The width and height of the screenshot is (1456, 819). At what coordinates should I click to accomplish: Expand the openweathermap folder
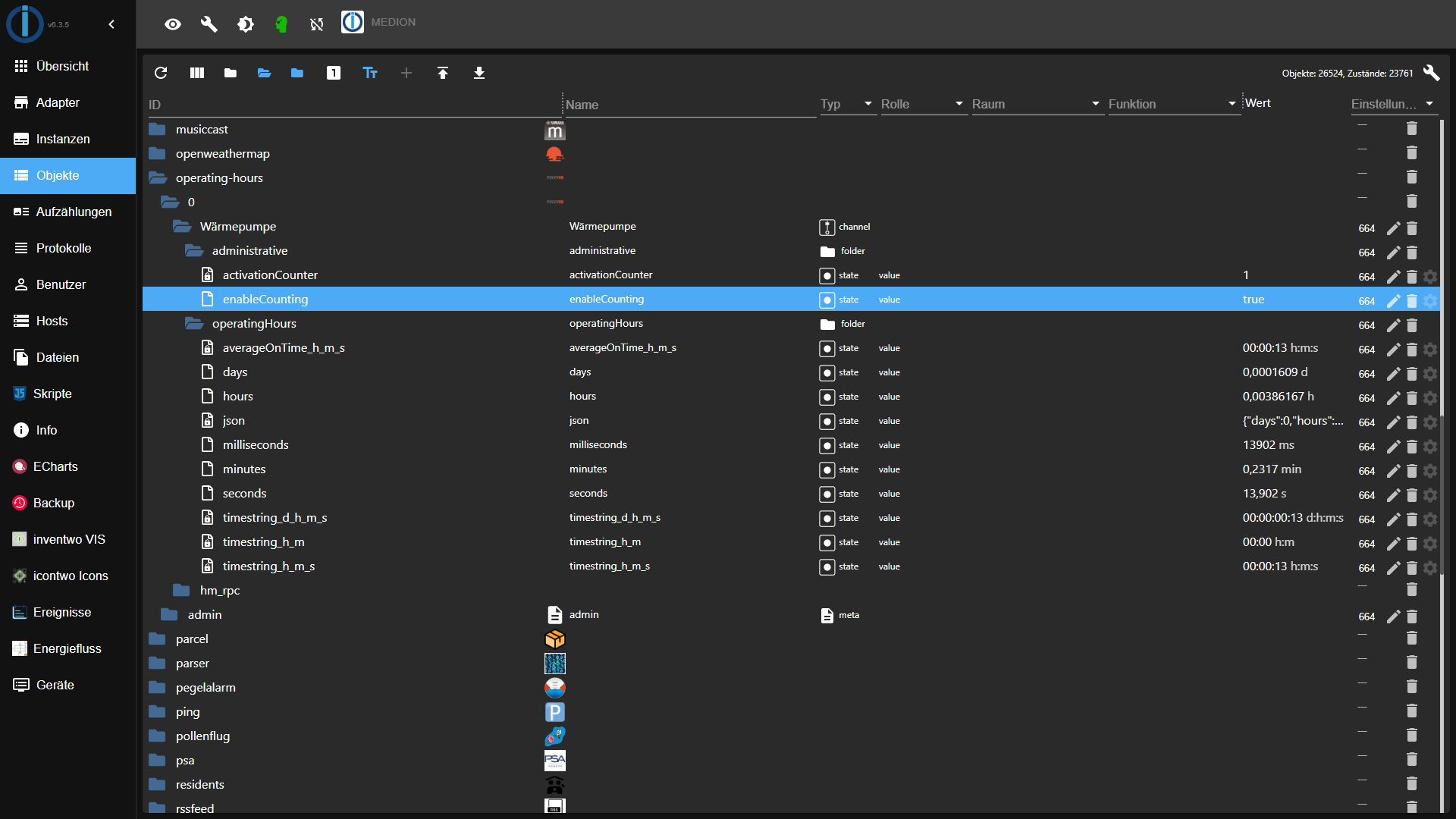coord(157,153)
